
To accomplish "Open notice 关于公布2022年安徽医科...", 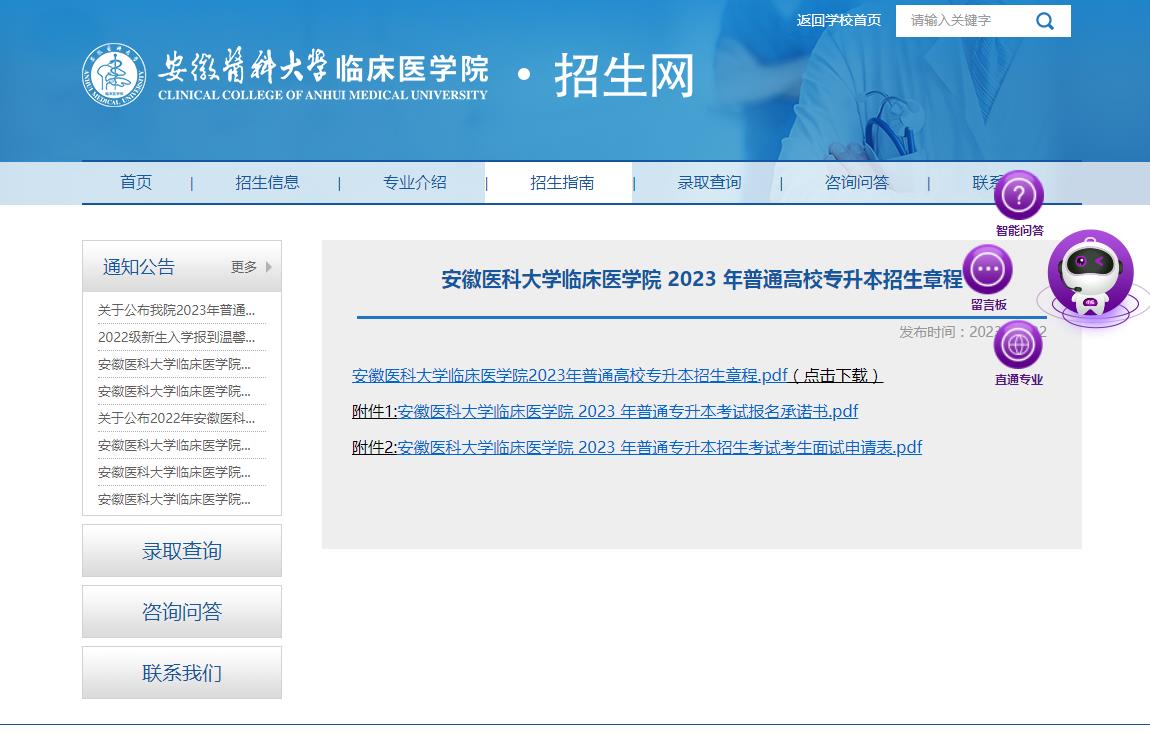I will [x=176, y=419].
